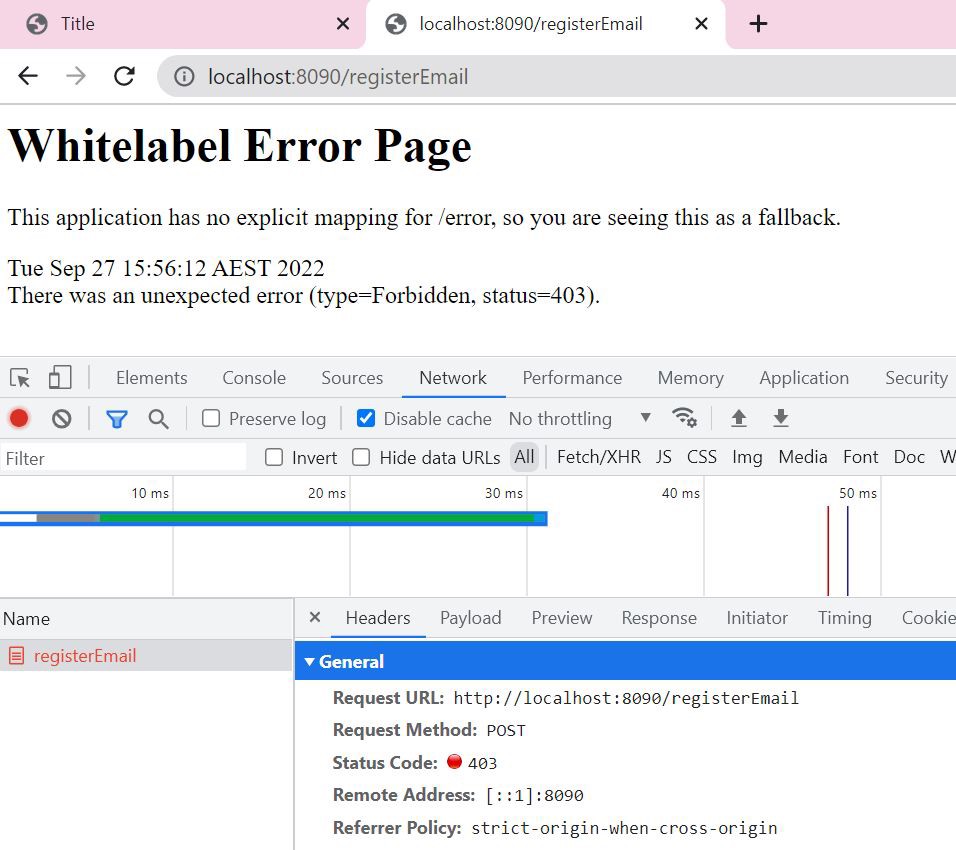Collapse the General headers section
The image size is (956, 850).
tap(310, 662)
